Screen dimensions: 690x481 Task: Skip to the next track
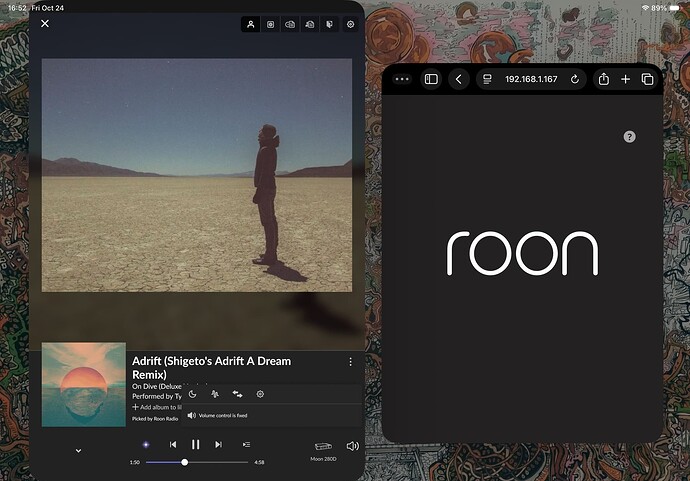(218, 444)
